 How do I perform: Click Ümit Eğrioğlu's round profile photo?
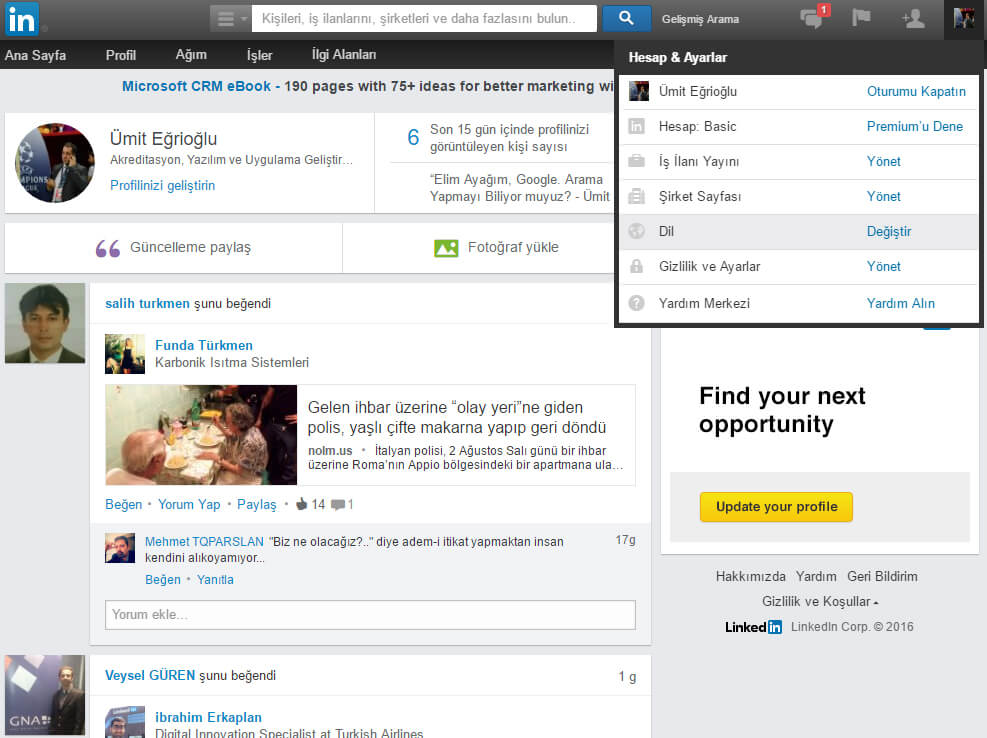(55, 162)
